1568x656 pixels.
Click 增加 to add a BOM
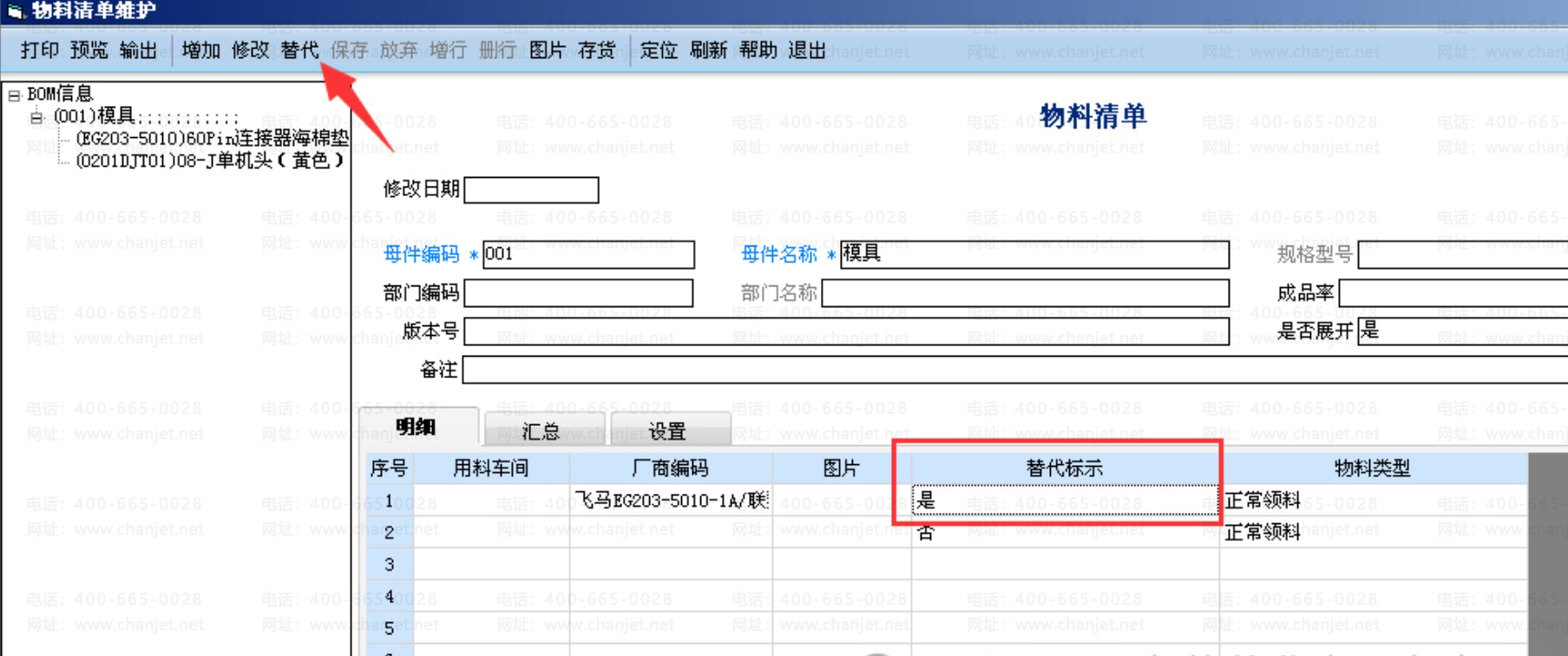coord(200,50)
